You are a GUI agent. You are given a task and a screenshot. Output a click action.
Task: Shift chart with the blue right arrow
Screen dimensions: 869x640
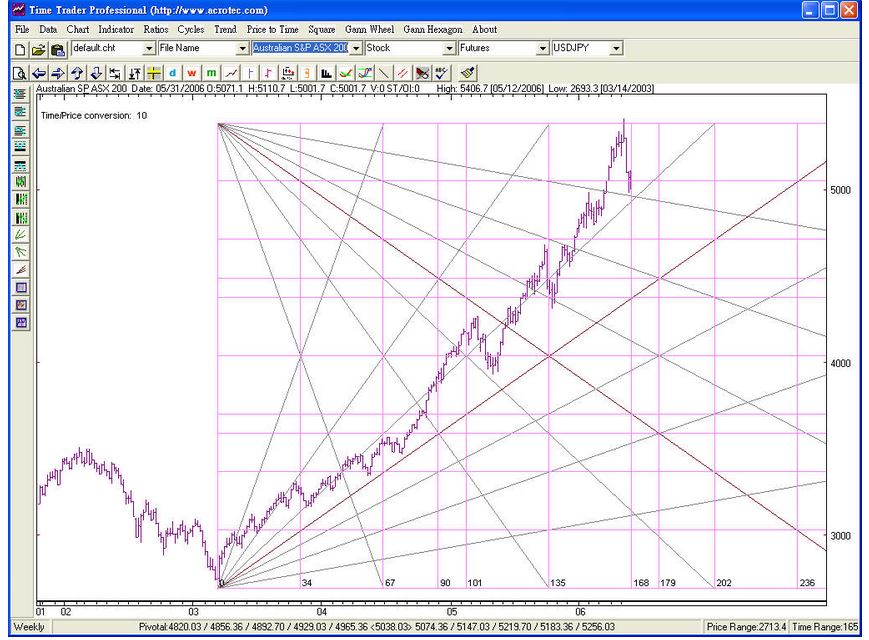58,73
